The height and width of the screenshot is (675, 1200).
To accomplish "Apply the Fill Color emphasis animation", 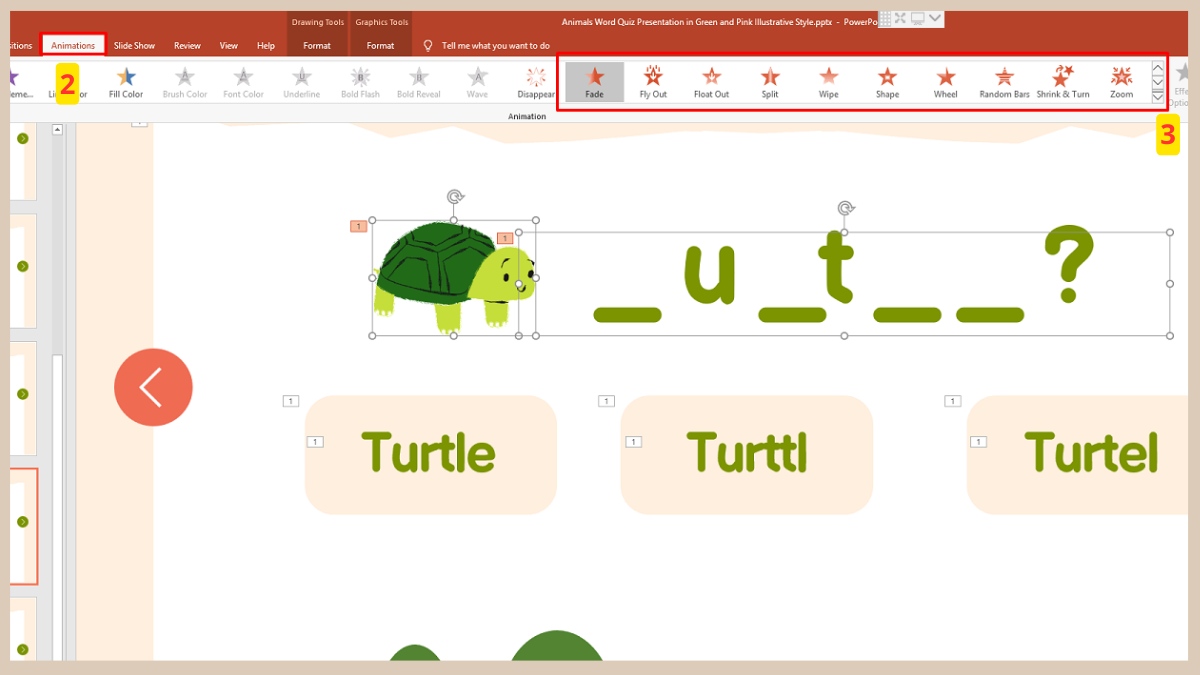I will pos(126,81).
